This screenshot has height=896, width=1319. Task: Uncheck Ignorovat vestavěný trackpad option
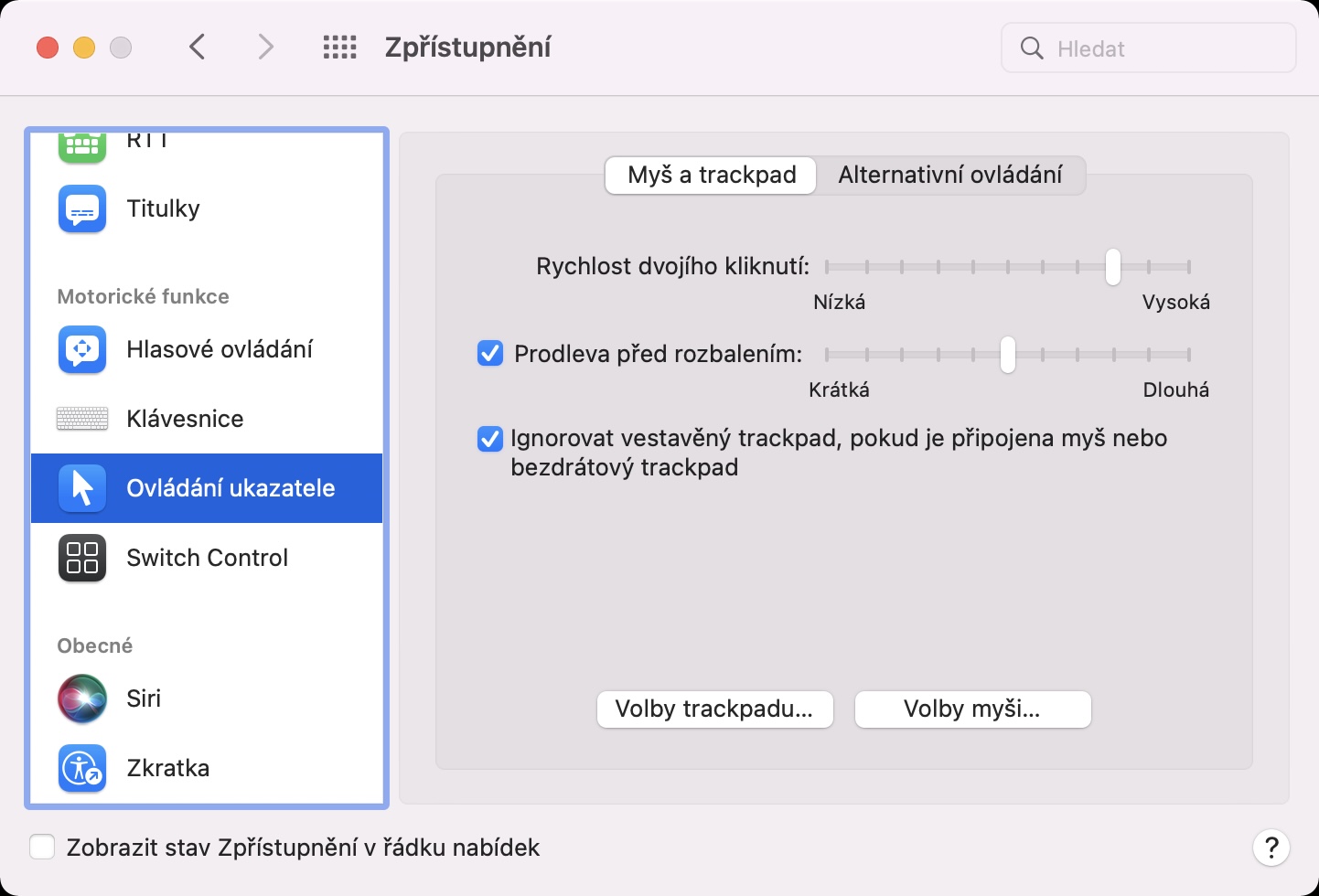pyautogui.click(x=490, y=440)
